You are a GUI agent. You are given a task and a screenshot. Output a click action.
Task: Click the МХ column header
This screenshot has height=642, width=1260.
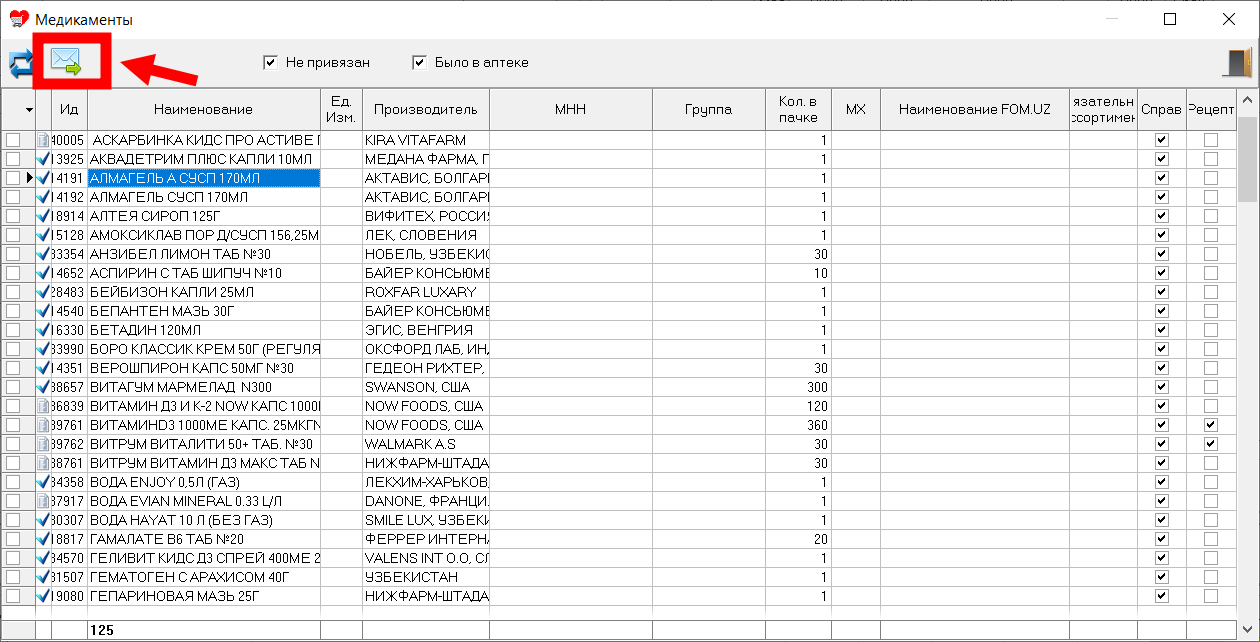[856, 110]
